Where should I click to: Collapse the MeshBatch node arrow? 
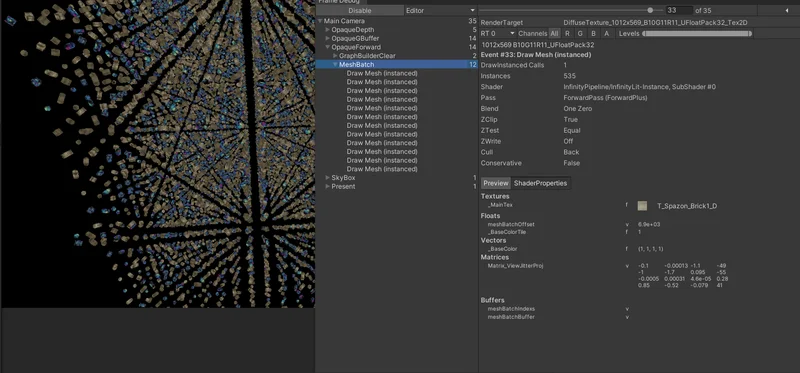(x=335, y=64)
